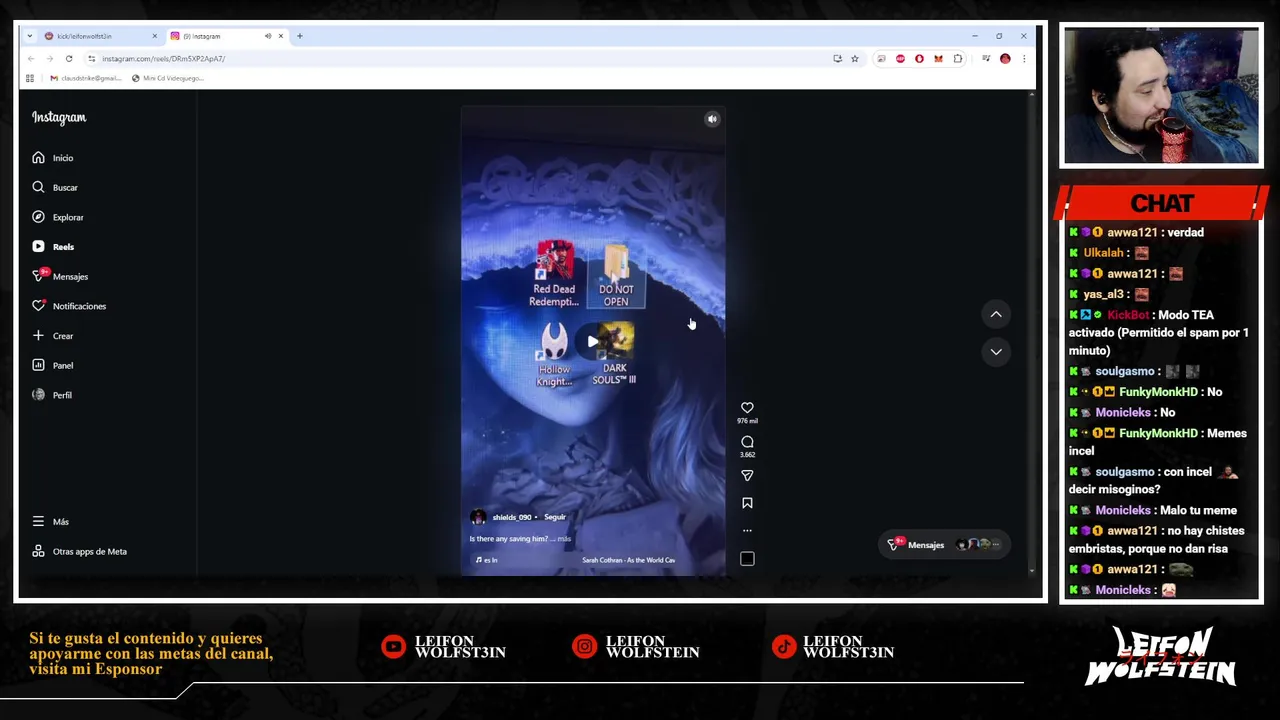Open a new browser tab with the plus button
The height and width of the screenshot is (720, 1280).
(x=299, y=36)
